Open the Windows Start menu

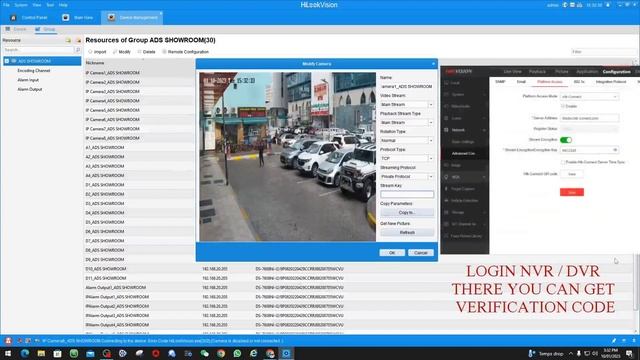click(x=8, y=353)
